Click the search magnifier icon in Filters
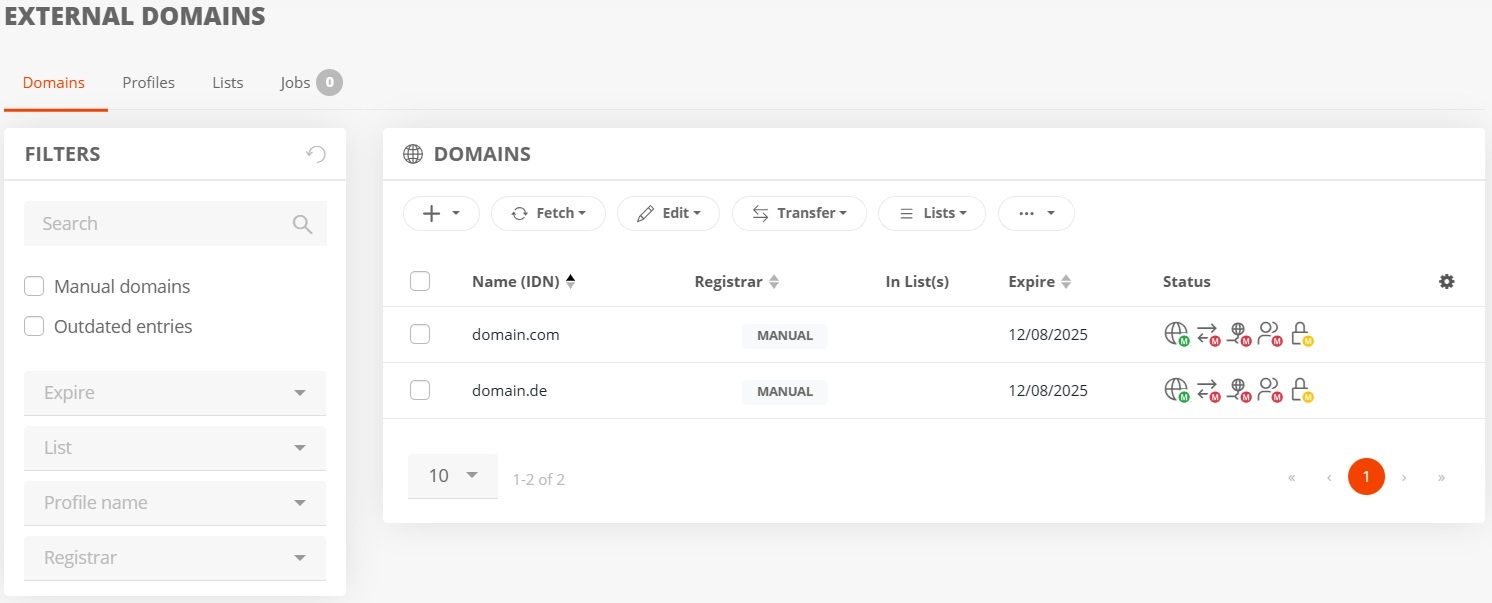This screenshot has width=1492, height=603. [302, 224]
